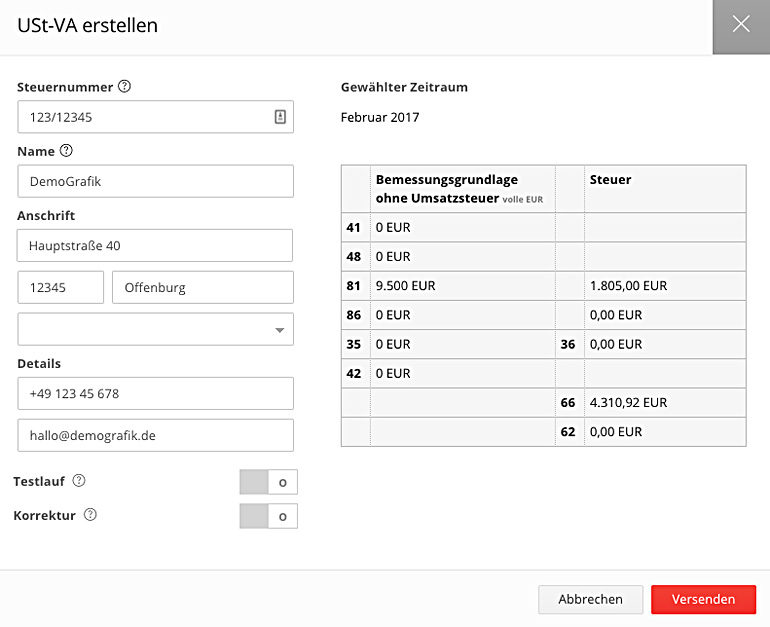Click the postal code field 12345
This screenshot has height=627, width=770.
click(x=61, y=287)
